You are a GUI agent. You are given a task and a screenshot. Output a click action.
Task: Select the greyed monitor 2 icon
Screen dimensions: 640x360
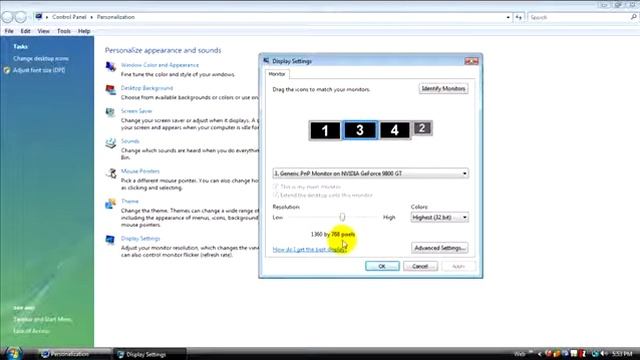pos(422,128)
